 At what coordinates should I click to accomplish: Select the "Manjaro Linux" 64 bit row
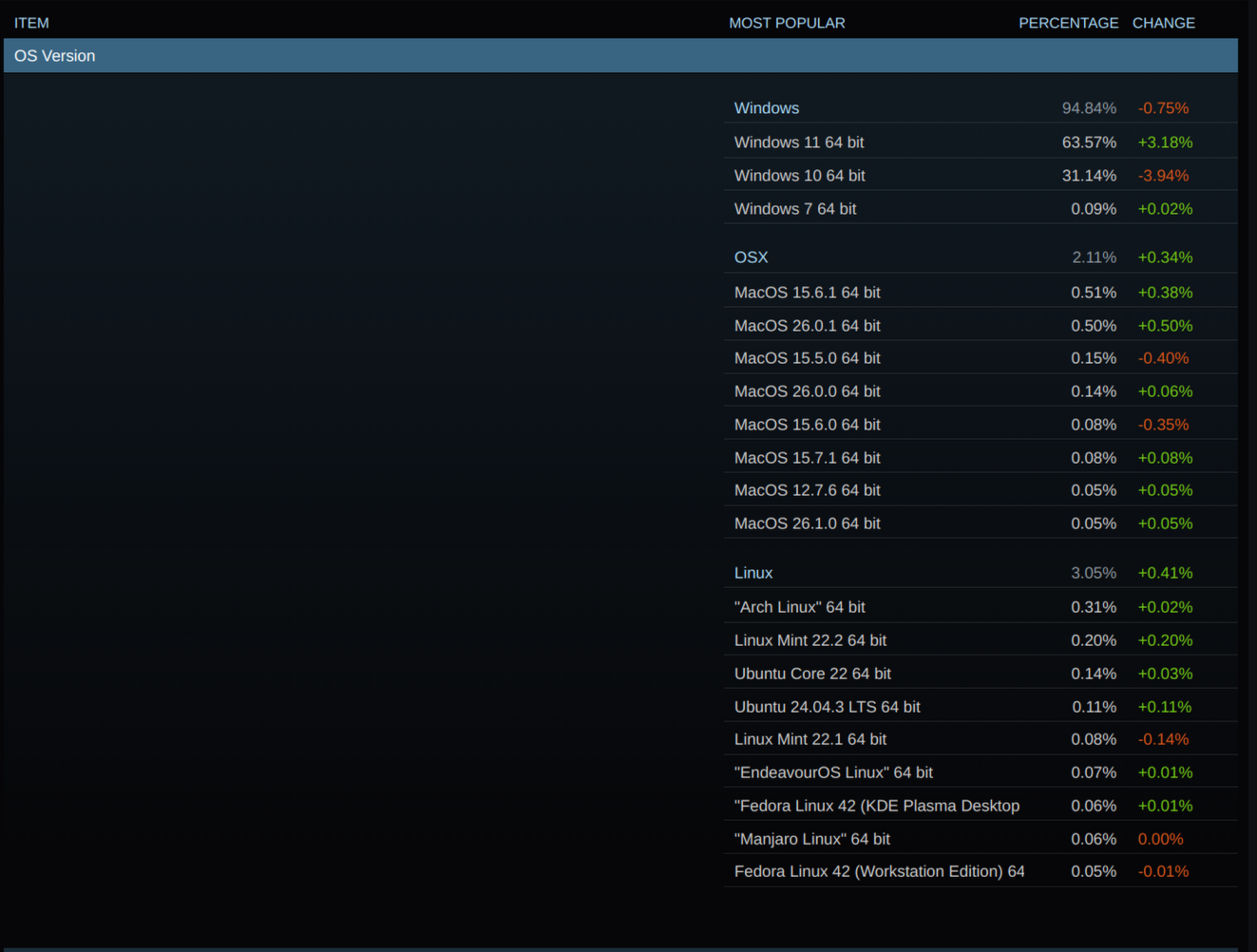point(981,838)
